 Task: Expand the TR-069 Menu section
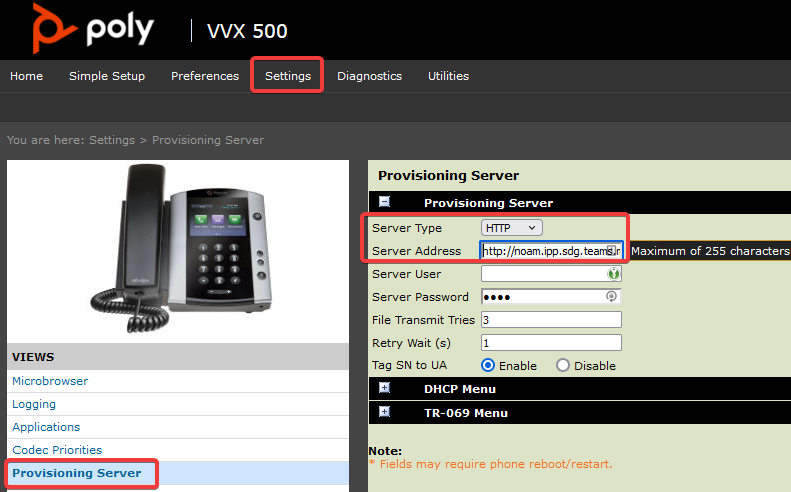pyautogui.click(x=384, y=412)
